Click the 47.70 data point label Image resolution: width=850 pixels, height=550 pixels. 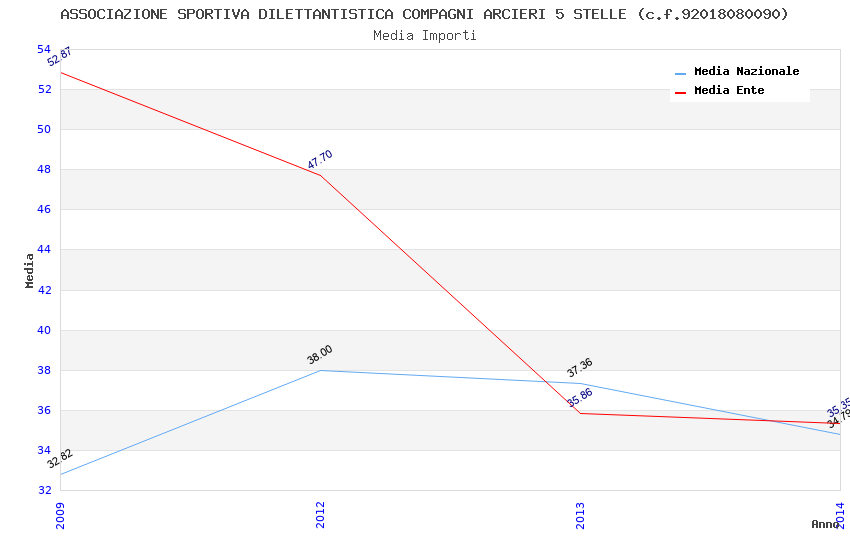tap(320, 160)
